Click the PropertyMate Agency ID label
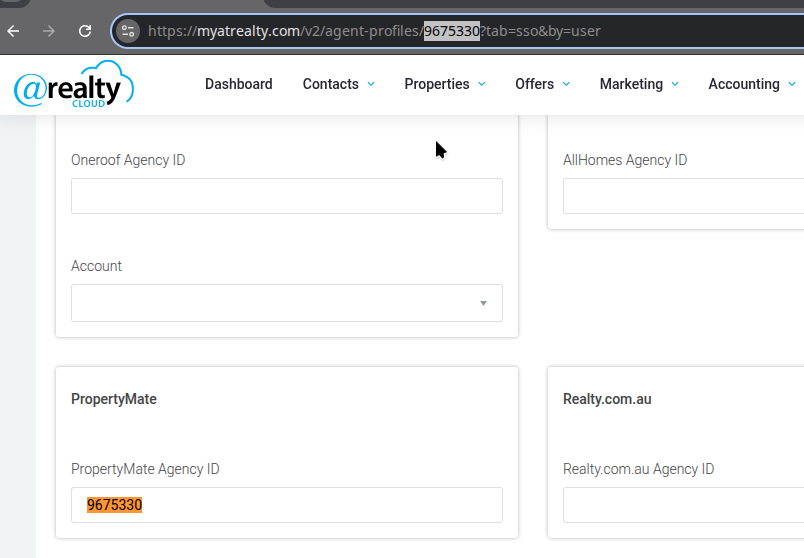This screenshot has height=558, width=804. [x=145, y=469]
